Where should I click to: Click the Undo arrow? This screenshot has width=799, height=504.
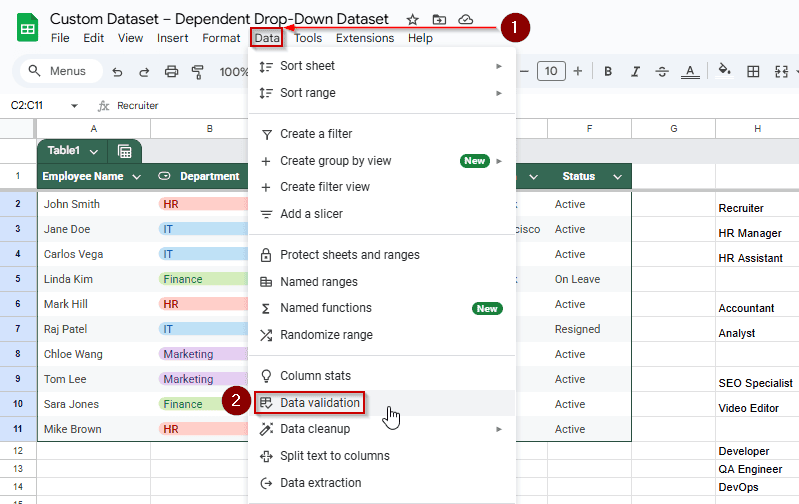[x=117, y=72]
